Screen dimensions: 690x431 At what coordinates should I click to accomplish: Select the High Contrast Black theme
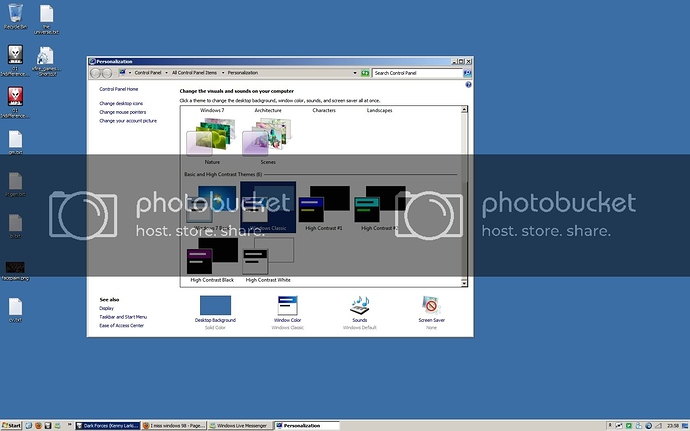click(212, 260)
